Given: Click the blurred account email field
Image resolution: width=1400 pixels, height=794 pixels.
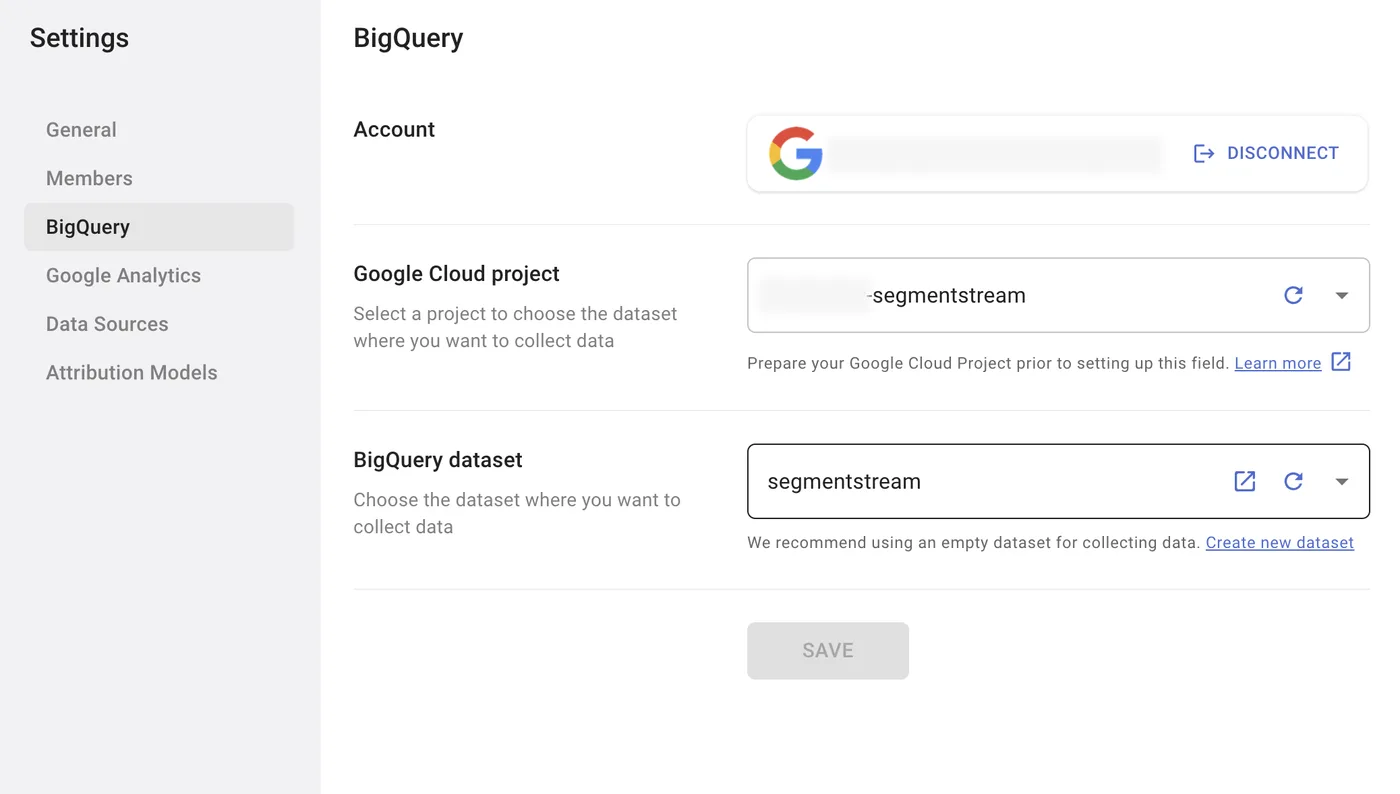Looking at the screenshot, I should (x=995, y=154).
